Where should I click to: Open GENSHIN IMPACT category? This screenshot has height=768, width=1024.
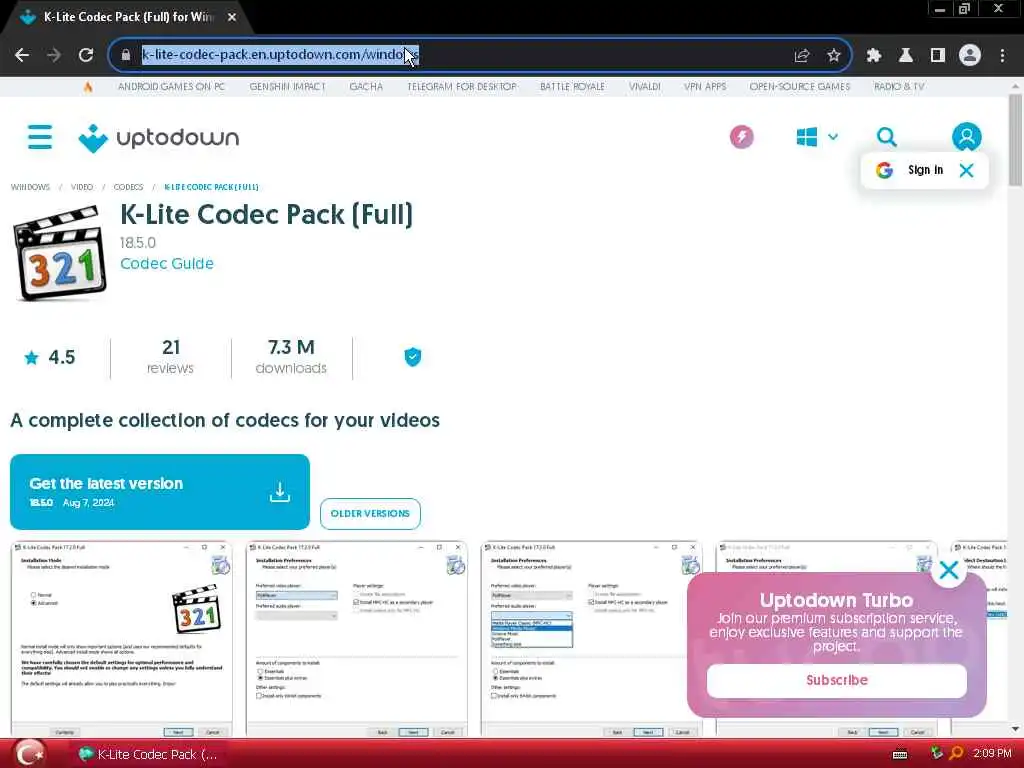287,86
